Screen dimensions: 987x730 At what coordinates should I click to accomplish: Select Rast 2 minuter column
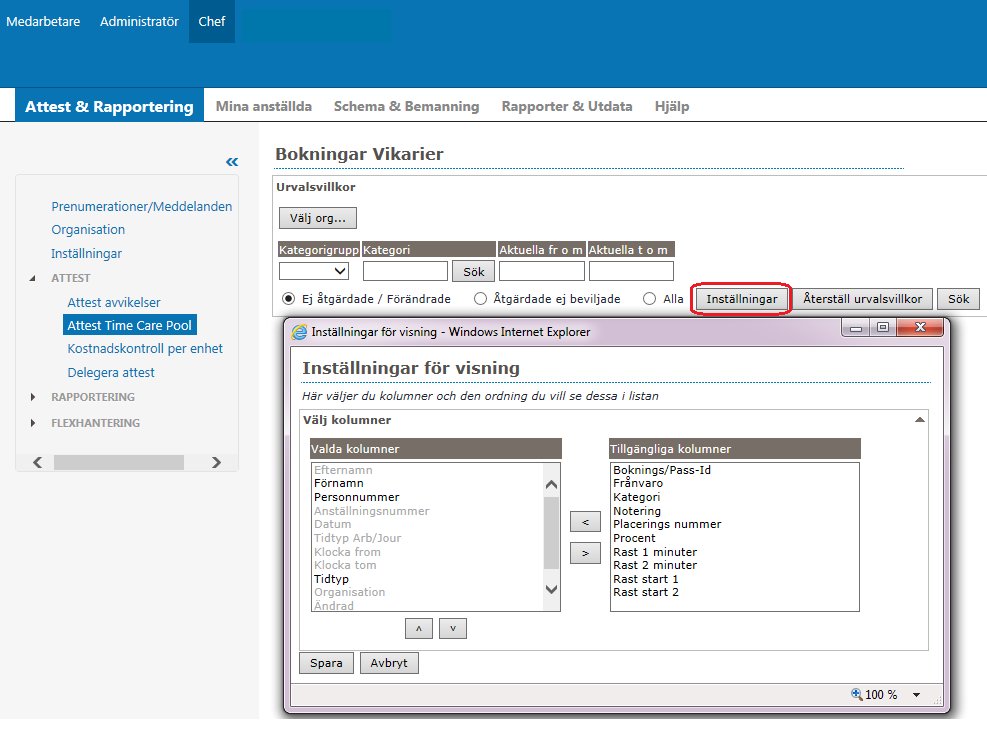[x=655, y=565]
